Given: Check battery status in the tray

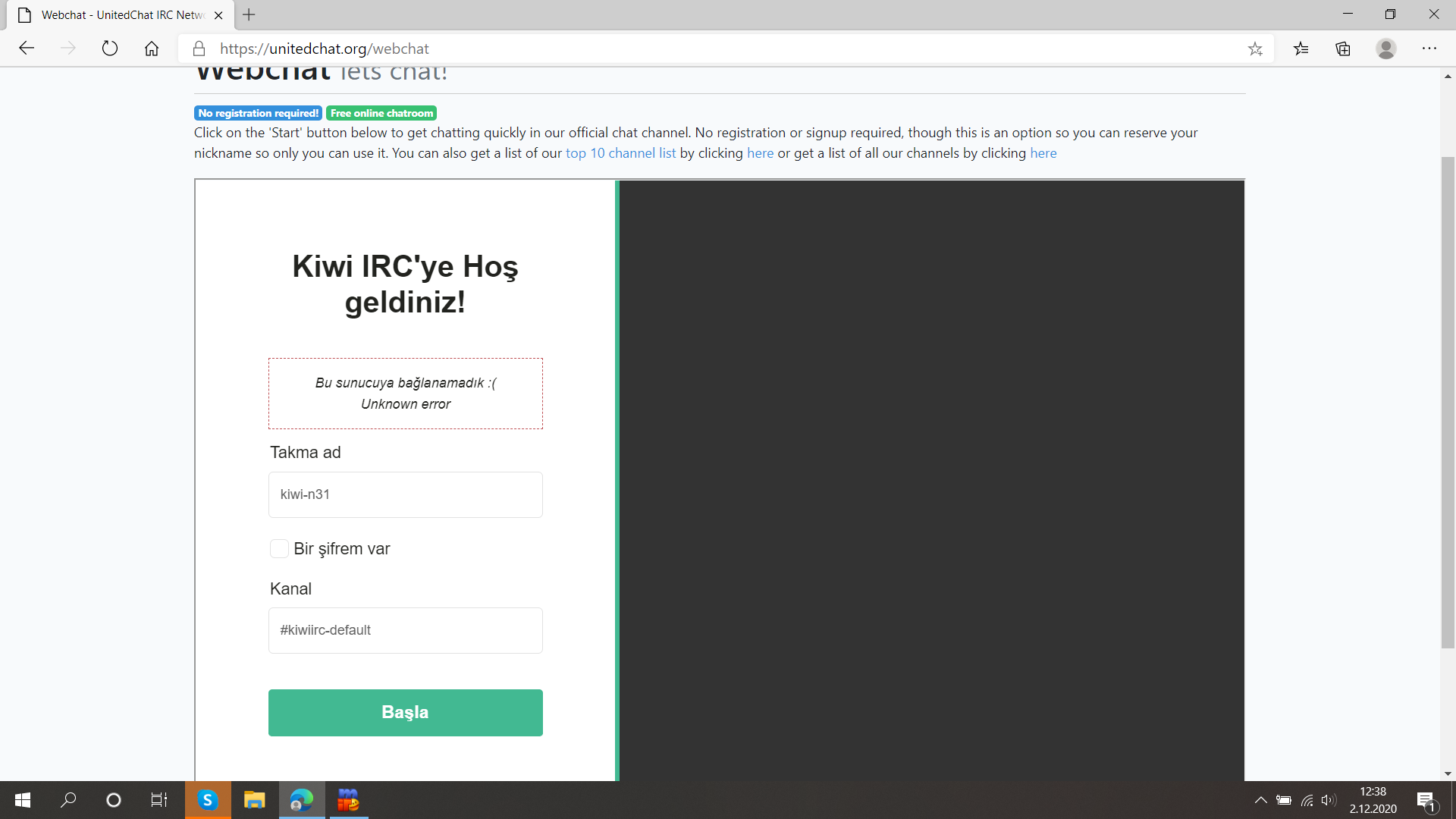Looking at the screenshot, I should (1284, 800).
